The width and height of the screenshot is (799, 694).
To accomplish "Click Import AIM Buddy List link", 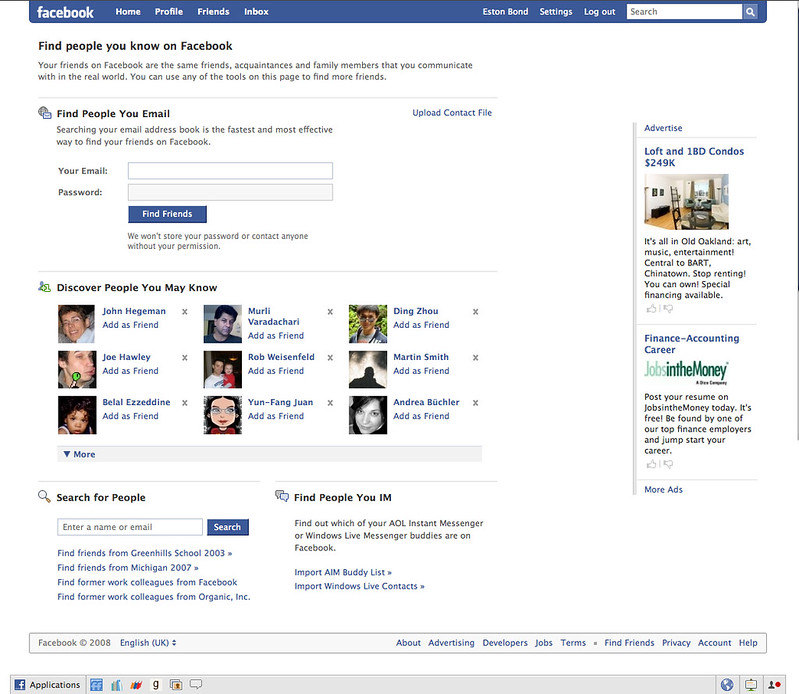I will click(343, 572).
